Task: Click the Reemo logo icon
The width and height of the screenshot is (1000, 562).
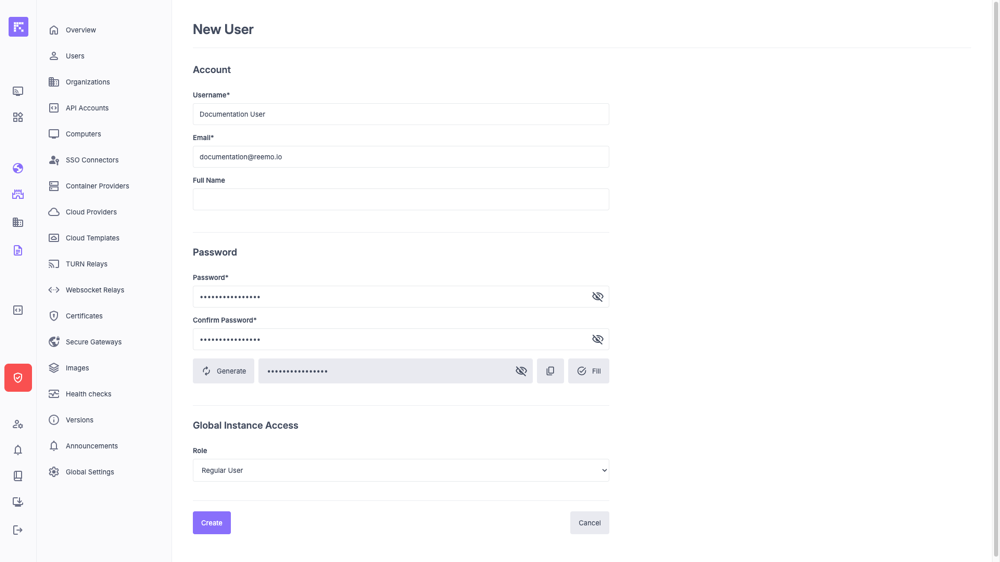Action: pos(18,27)
